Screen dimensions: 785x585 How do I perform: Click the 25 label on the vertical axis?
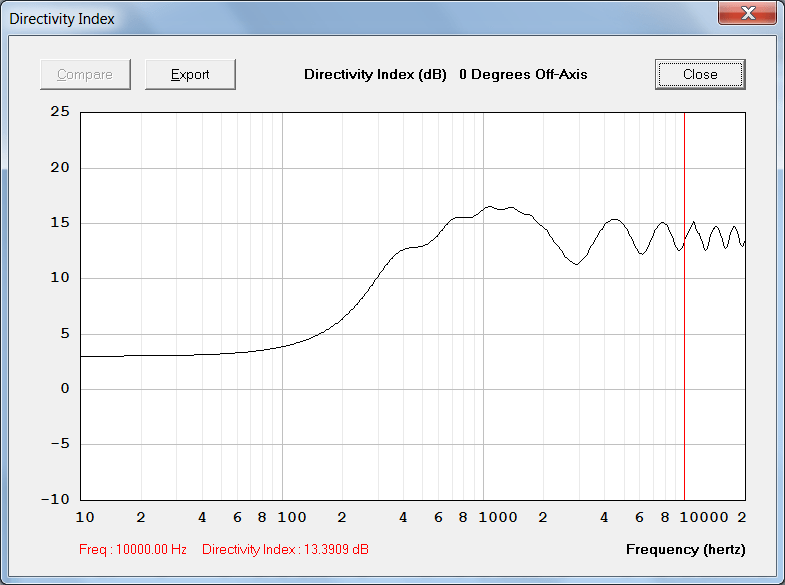[x=60, y=112]
